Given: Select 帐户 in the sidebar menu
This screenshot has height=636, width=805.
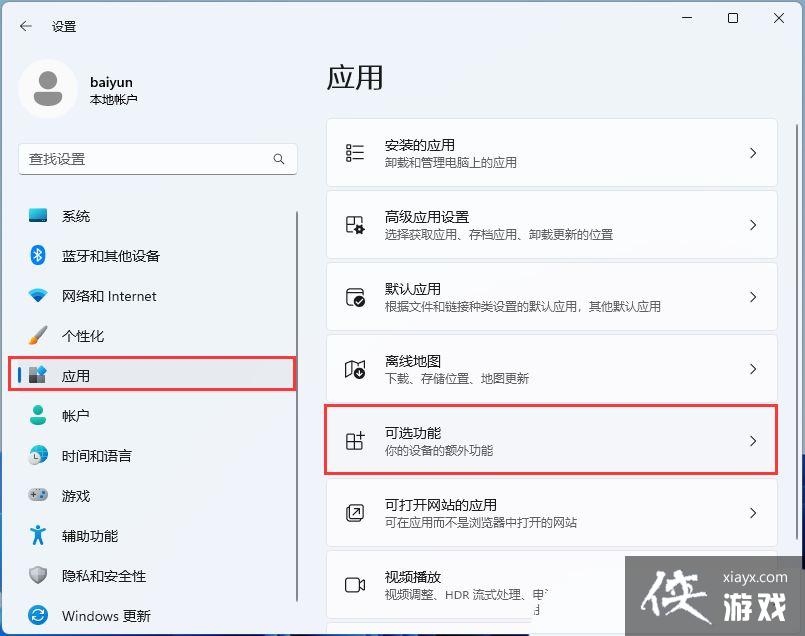Looking at the screenshot, I should point(75,416).
